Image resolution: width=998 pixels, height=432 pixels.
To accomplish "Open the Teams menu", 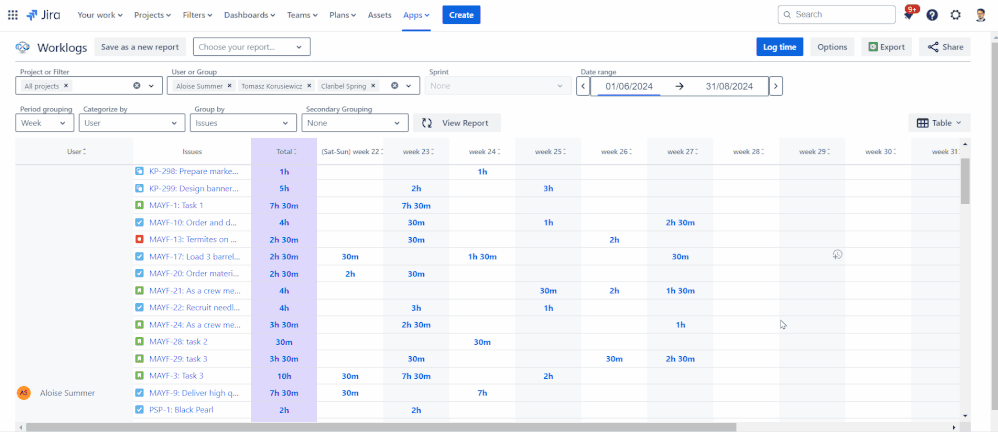I will [302, 15].
